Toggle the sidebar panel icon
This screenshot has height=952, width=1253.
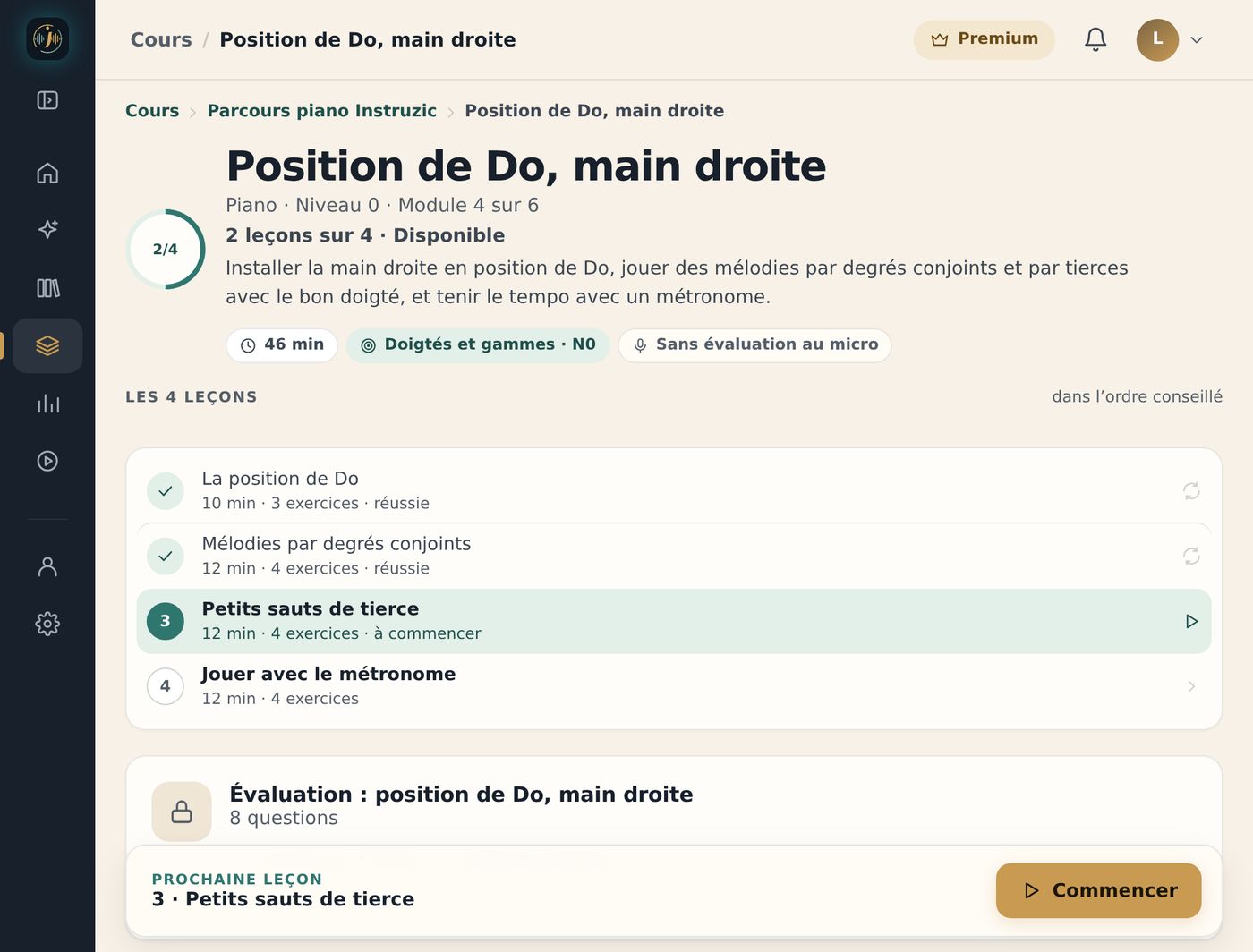[47, 100]
